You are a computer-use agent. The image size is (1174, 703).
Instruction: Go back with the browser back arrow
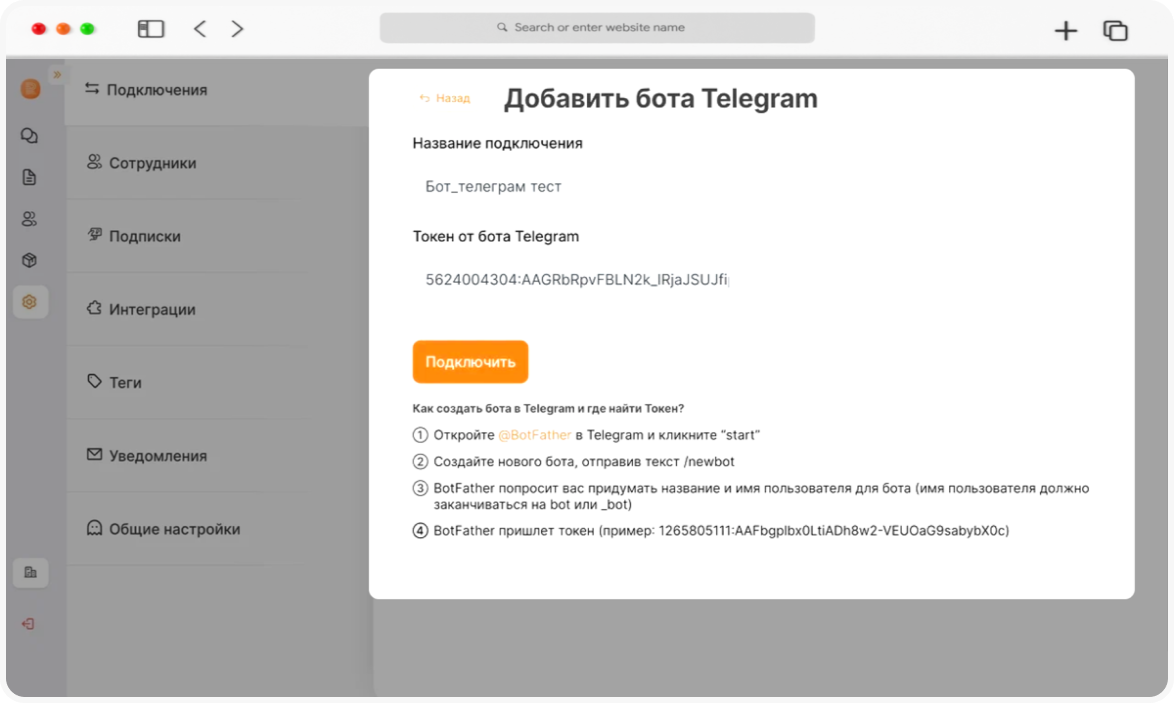click(x=200, y=29)
